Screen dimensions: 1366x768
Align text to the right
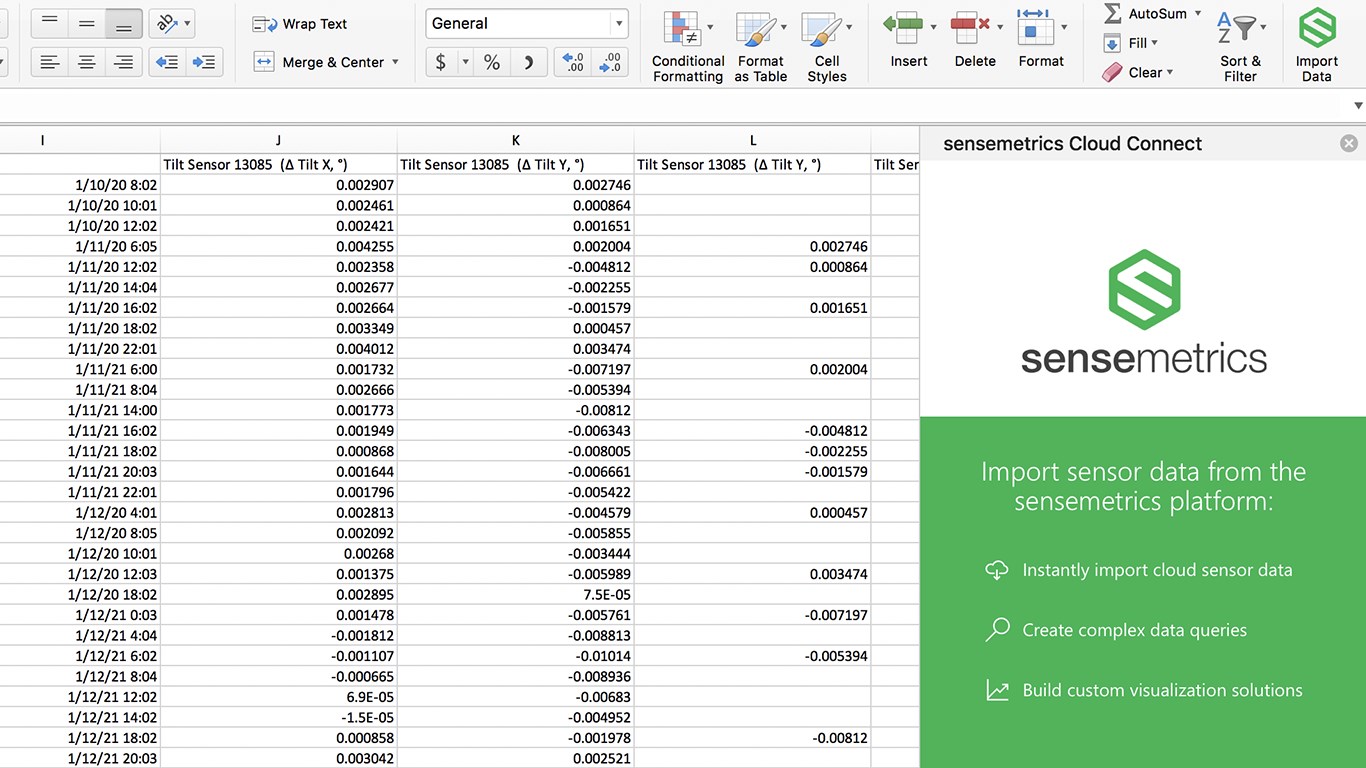tap(123, 62)
